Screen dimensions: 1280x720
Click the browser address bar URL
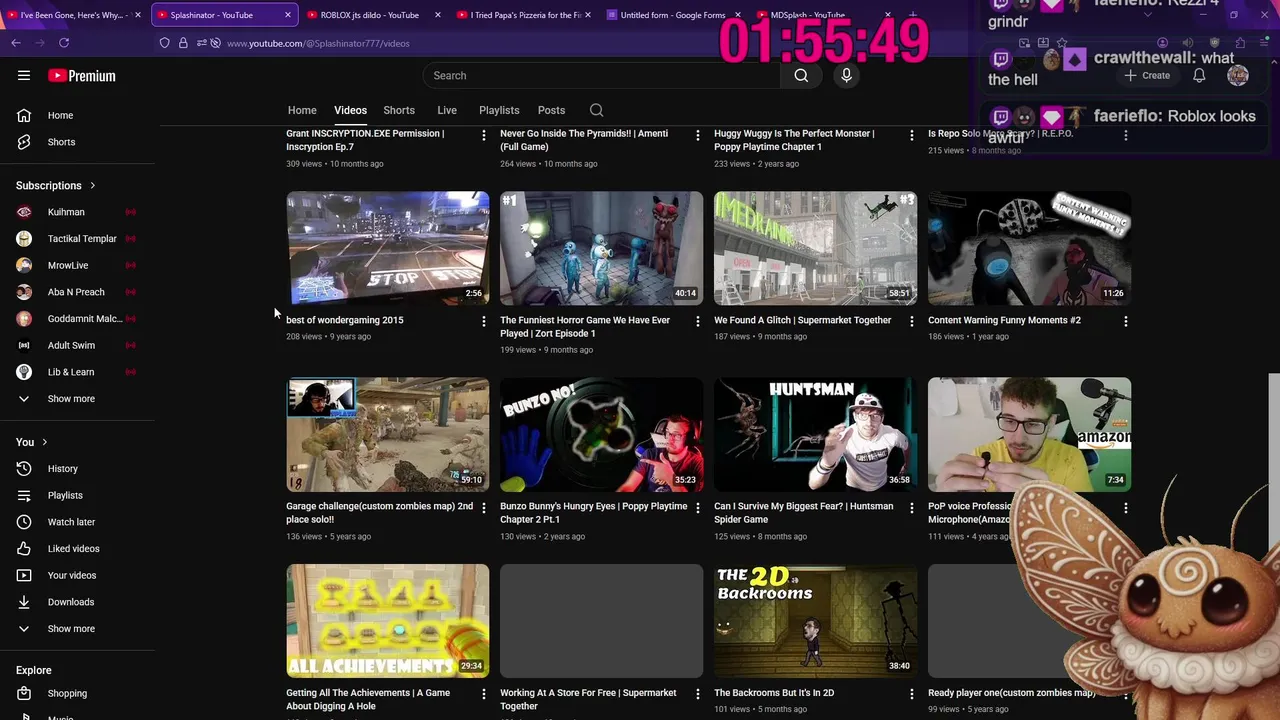[x=318, y=43]
